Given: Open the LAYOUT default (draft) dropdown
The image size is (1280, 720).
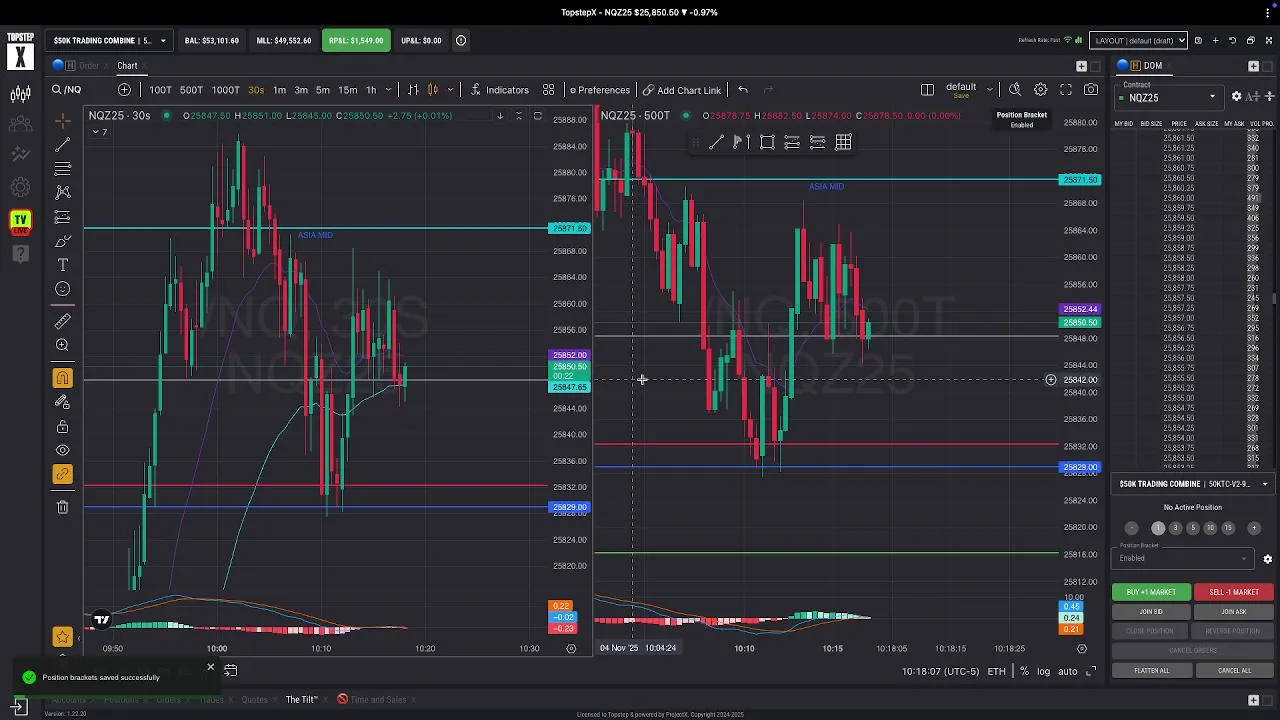Looking at the screenshot, I should tap(1138, 41).
